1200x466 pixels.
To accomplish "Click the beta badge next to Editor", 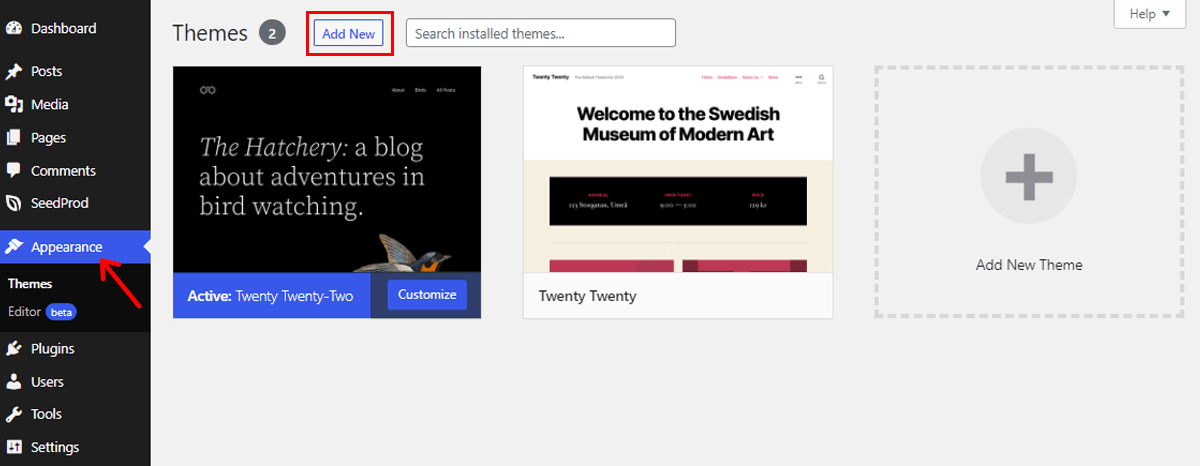I will coord(62,312).
